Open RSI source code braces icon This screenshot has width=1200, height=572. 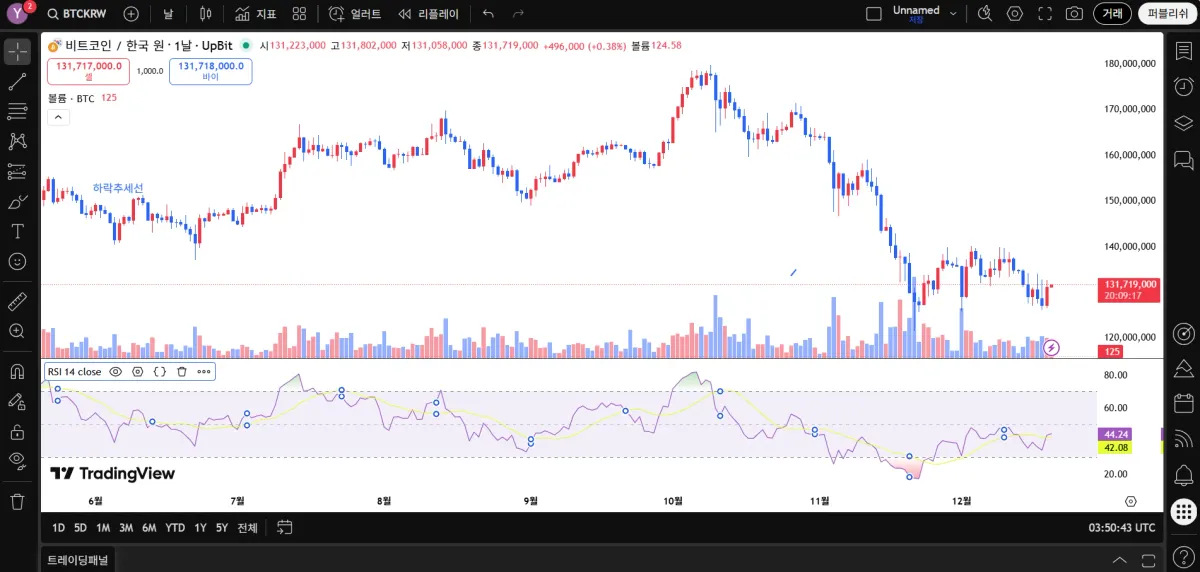(x=160, y=371)
